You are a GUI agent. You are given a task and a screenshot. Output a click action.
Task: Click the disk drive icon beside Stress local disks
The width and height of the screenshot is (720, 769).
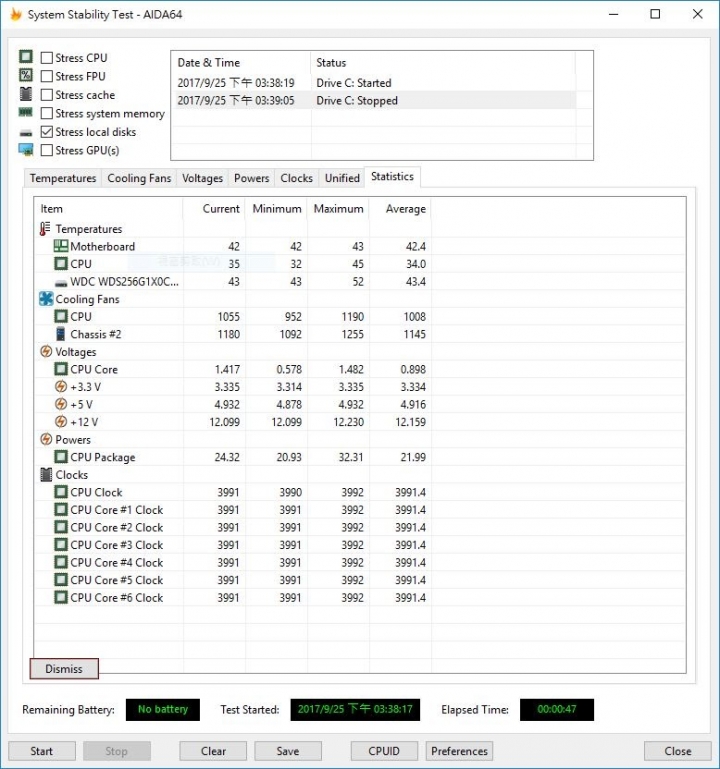tap(26, 132)
